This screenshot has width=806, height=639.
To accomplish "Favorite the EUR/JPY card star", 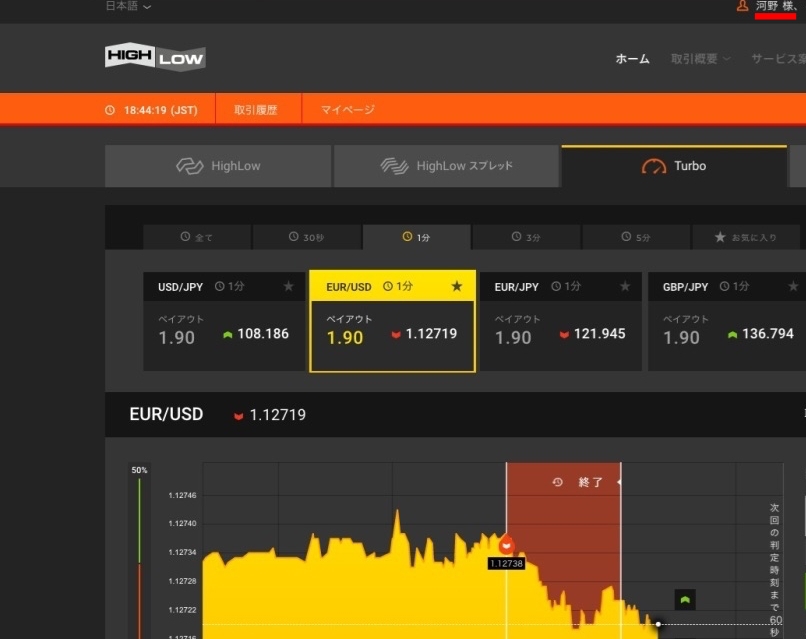I will [625, 286].
